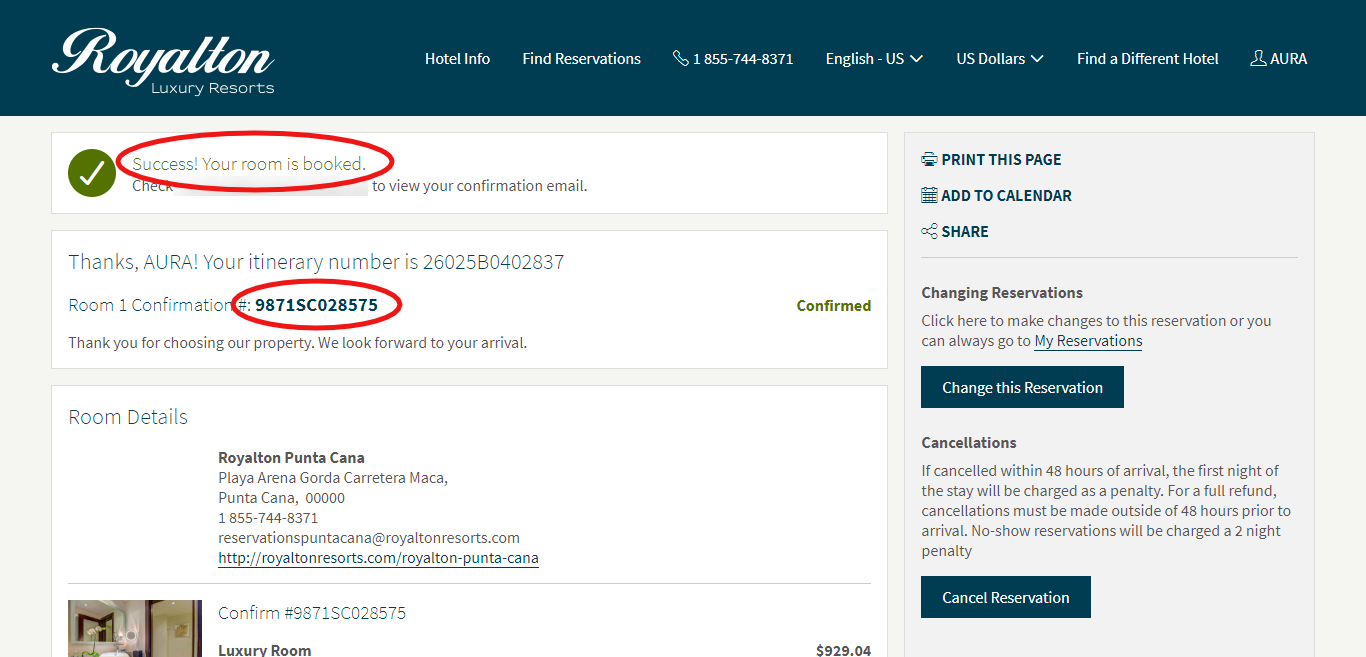
Task: Go to Find Reservations
Action: (581, 58)
